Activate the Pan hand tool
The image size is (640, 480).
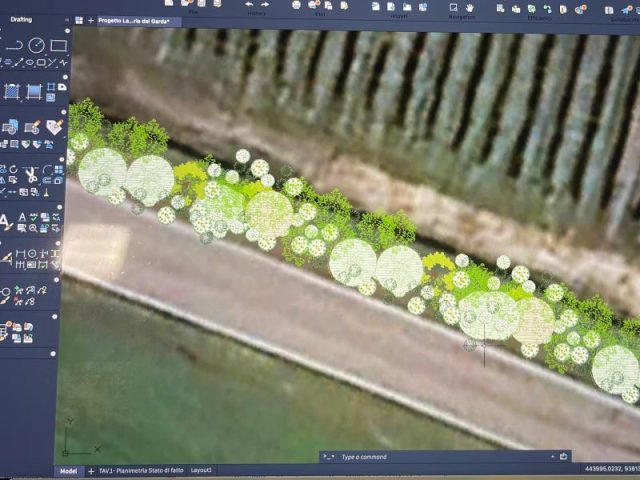pyautogui.click(x=470, y=7)
